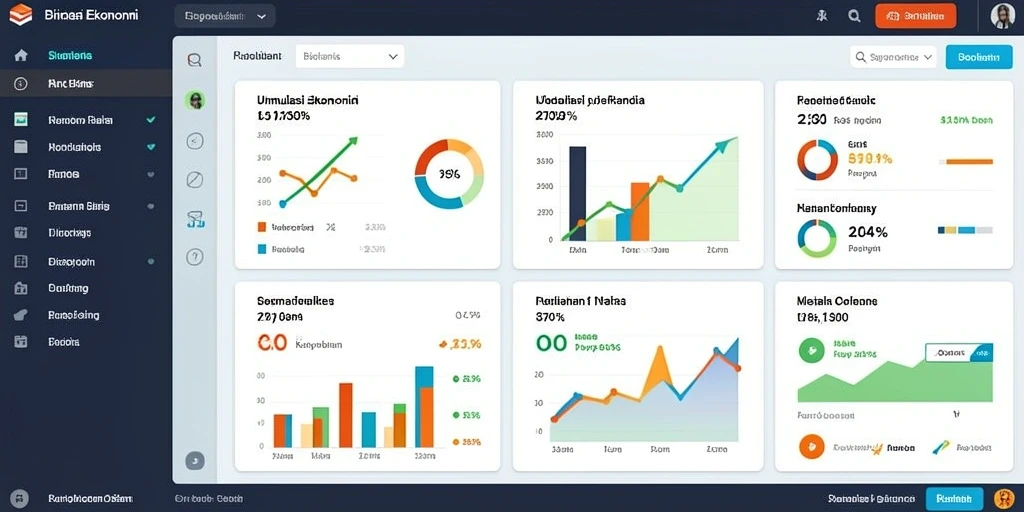This screenshot has width=1024, height=512.
Task: Click the question mark help icon
Action: click(195, 257)
